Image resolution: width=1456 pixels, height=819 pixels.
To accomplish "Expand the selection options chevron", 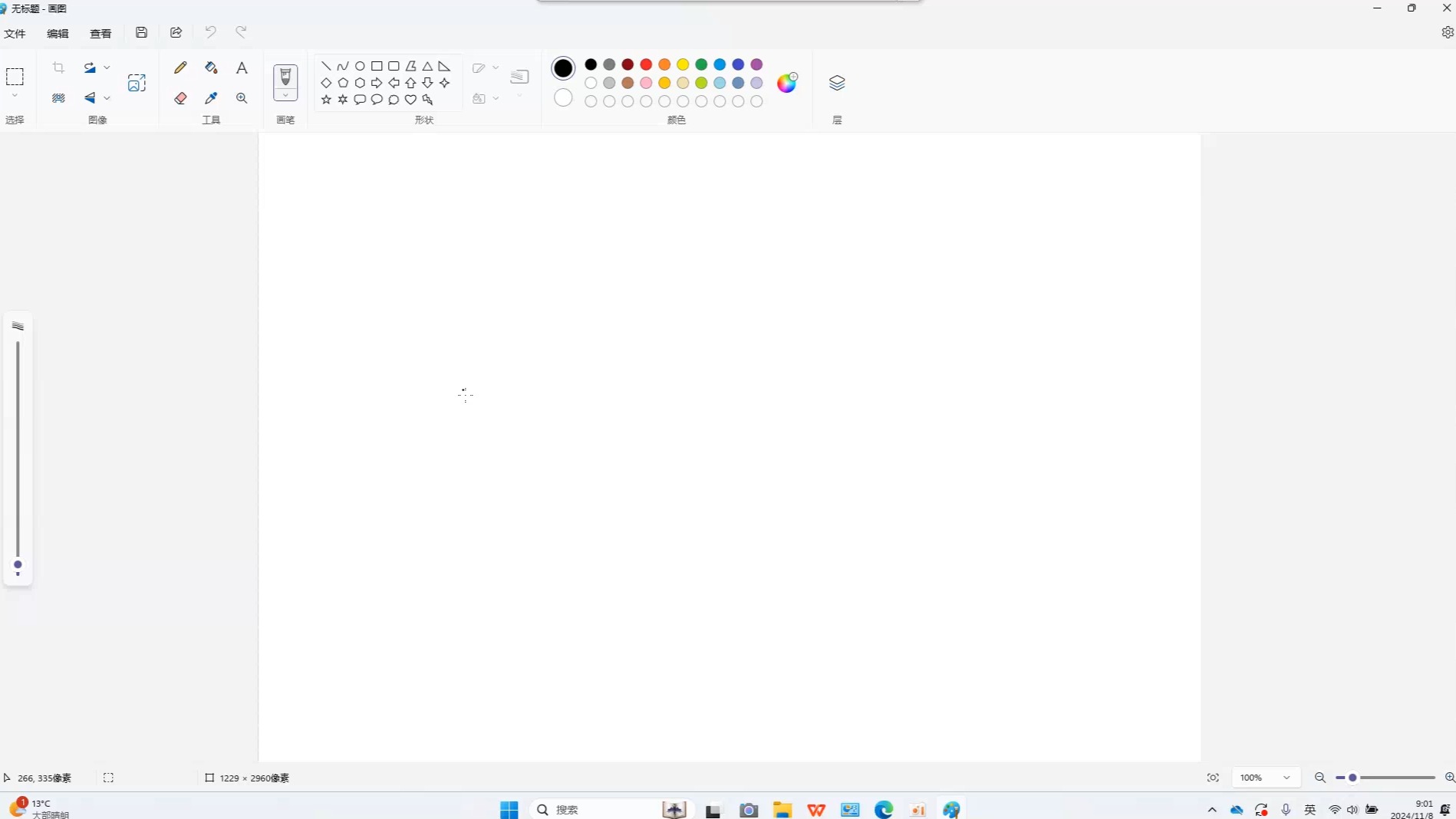I will [15, 97].
